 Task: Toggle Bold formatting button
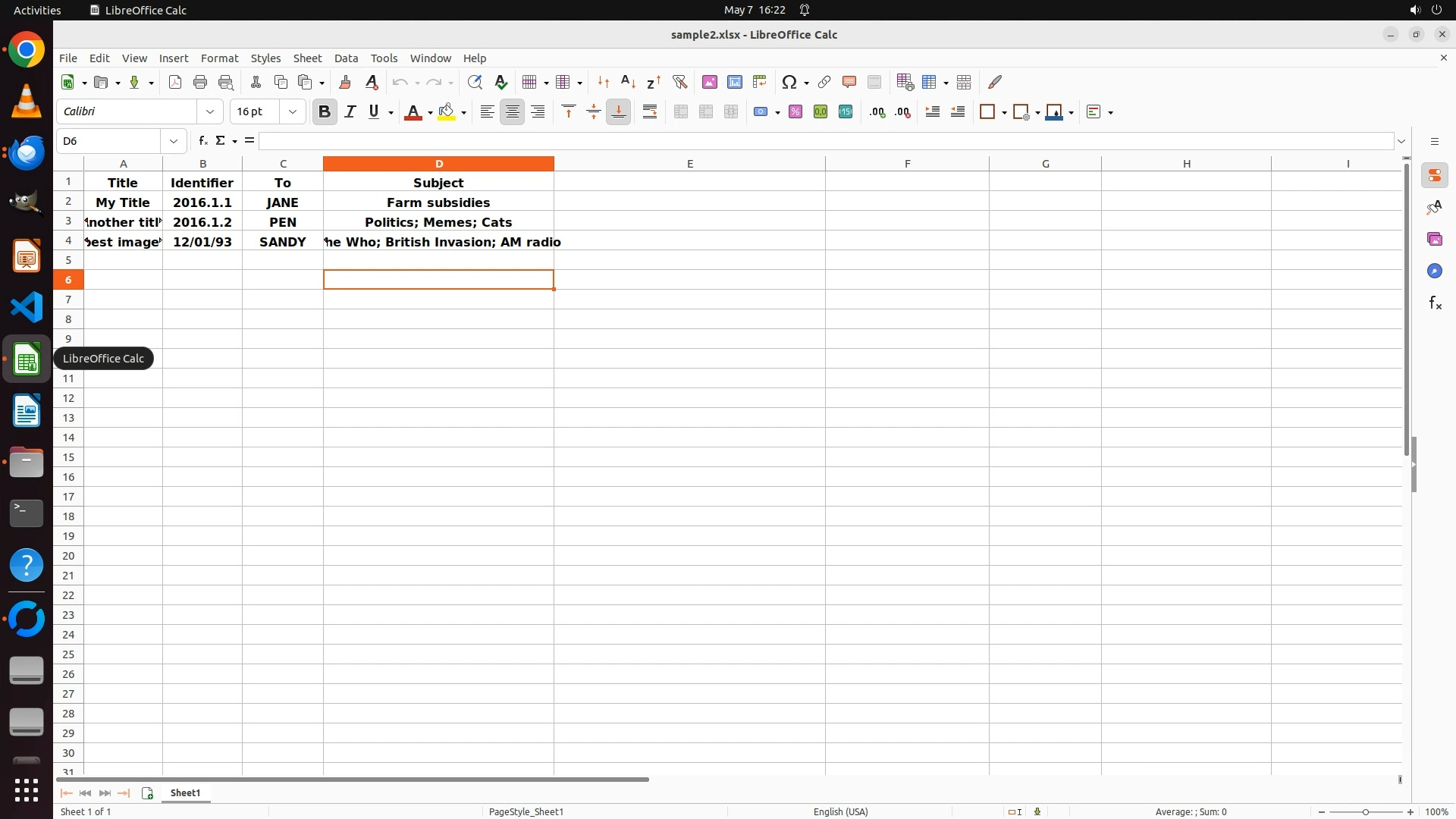click(x=325, y=112)
